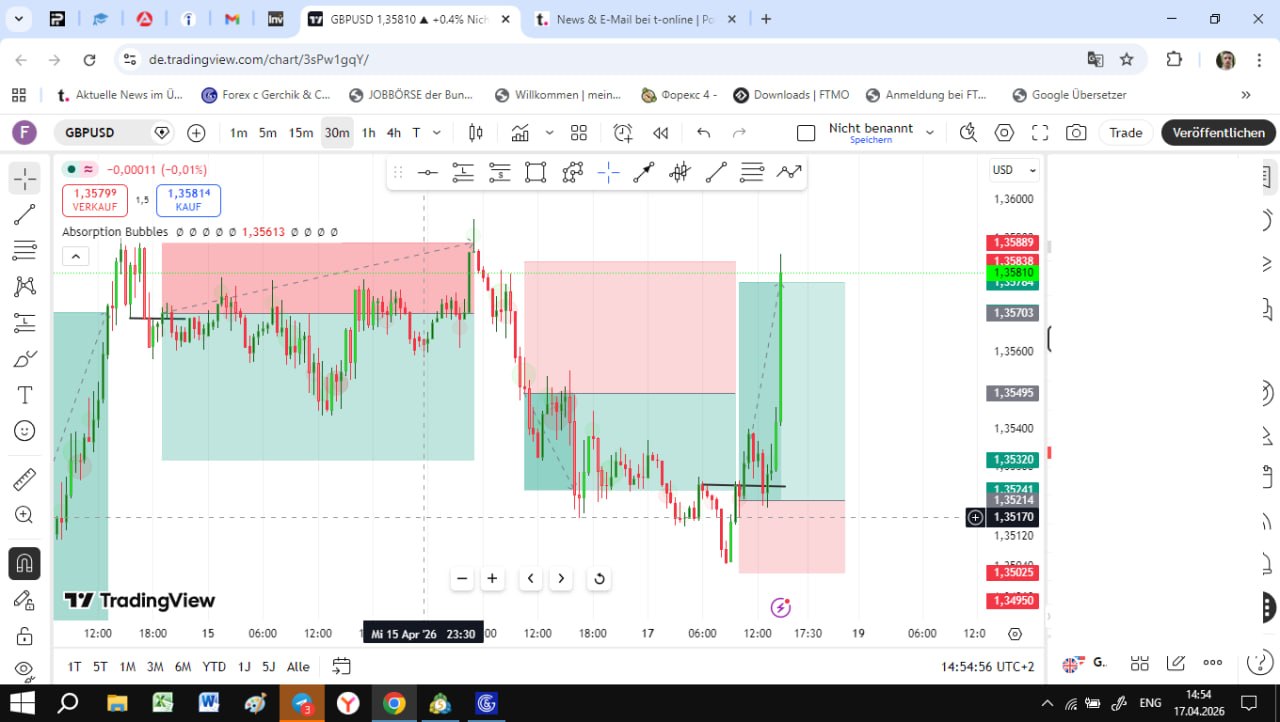Viewport: 1280px width, 722px height.
Task: Start bar replay with the rewind icon
Action: click(660, 133)
